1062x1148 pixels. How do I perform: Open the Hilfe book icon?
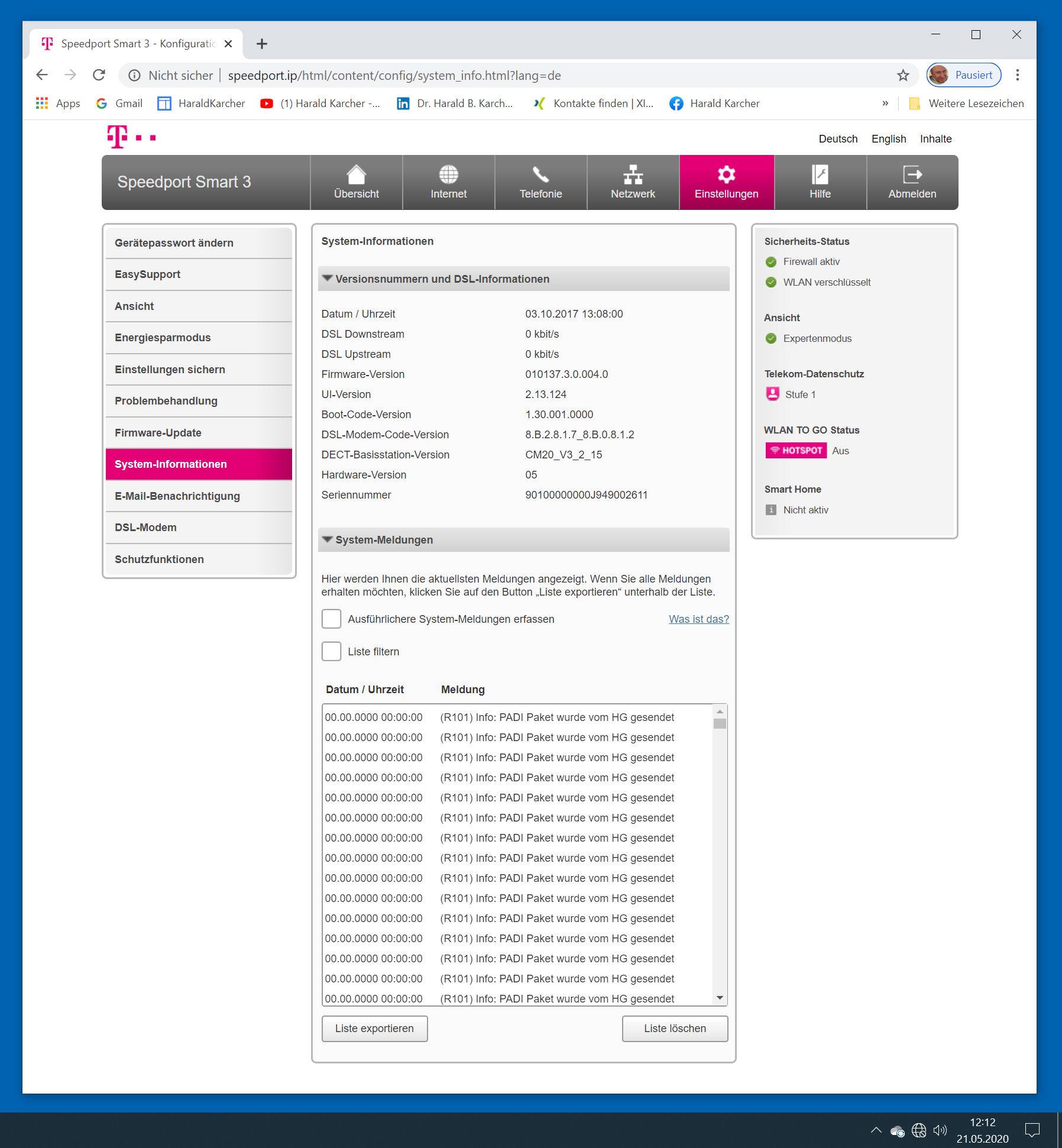(820, 174)
